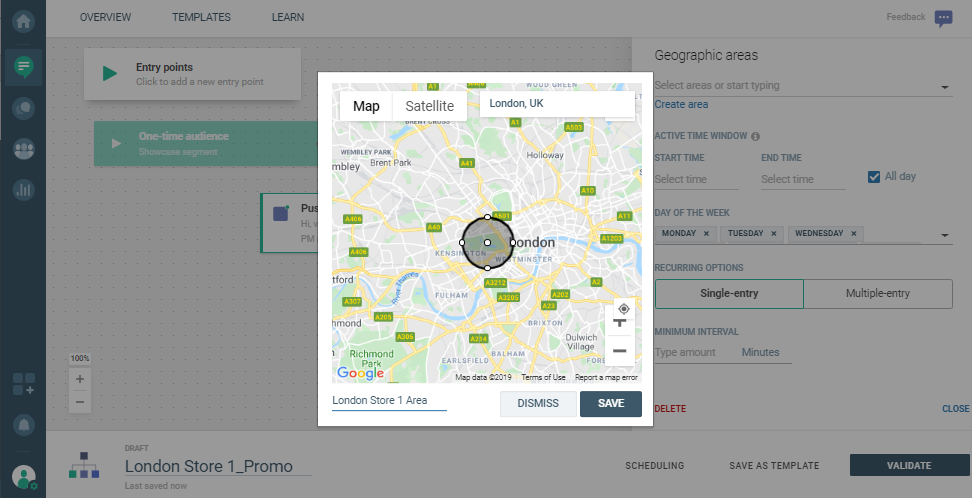972x498 pixels.
Task: Click the Entry points play icon
Action: pyautogui.click(x=110, y=74)
